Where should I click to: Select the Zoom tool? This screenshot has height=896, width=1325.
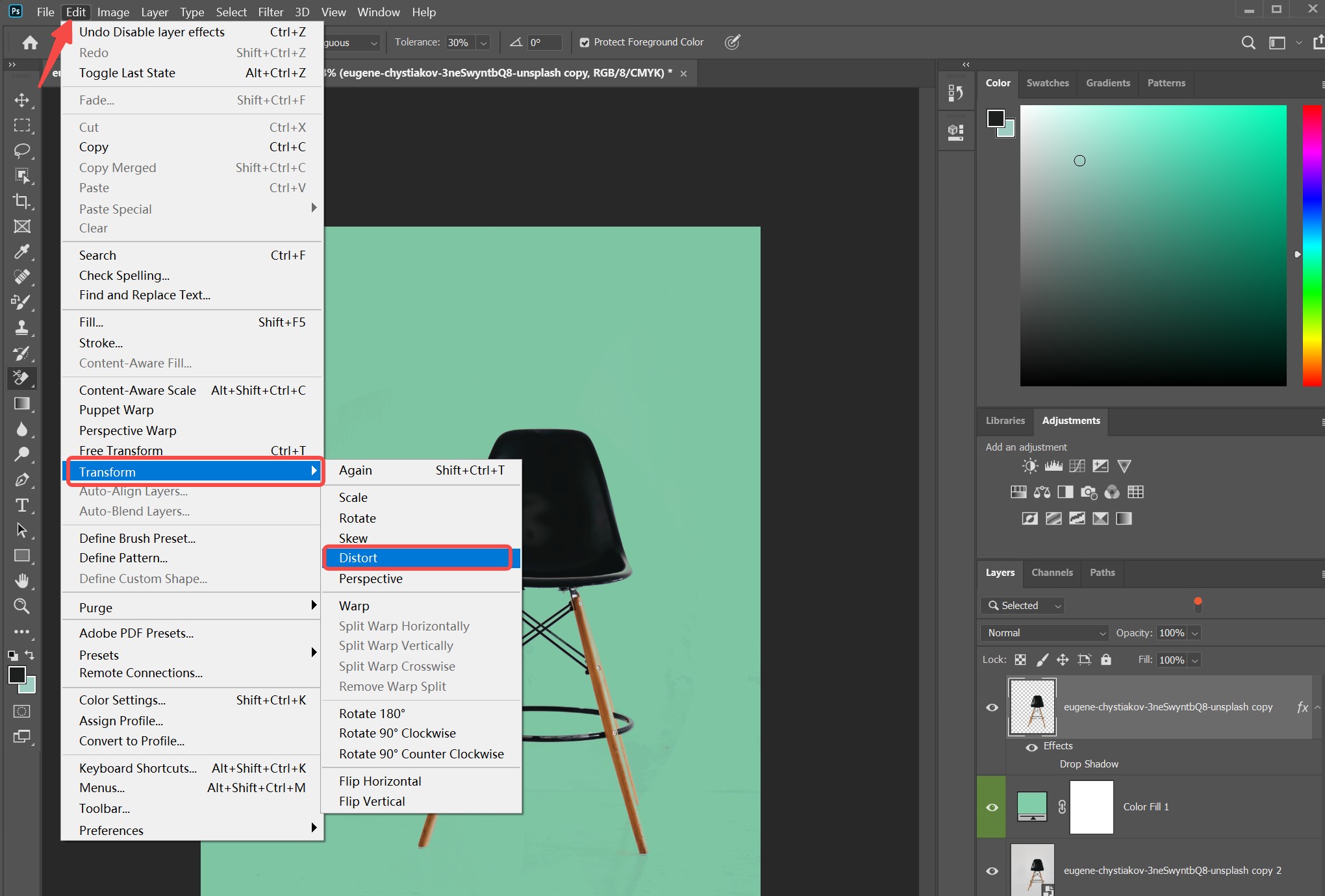tap(22, 606)
